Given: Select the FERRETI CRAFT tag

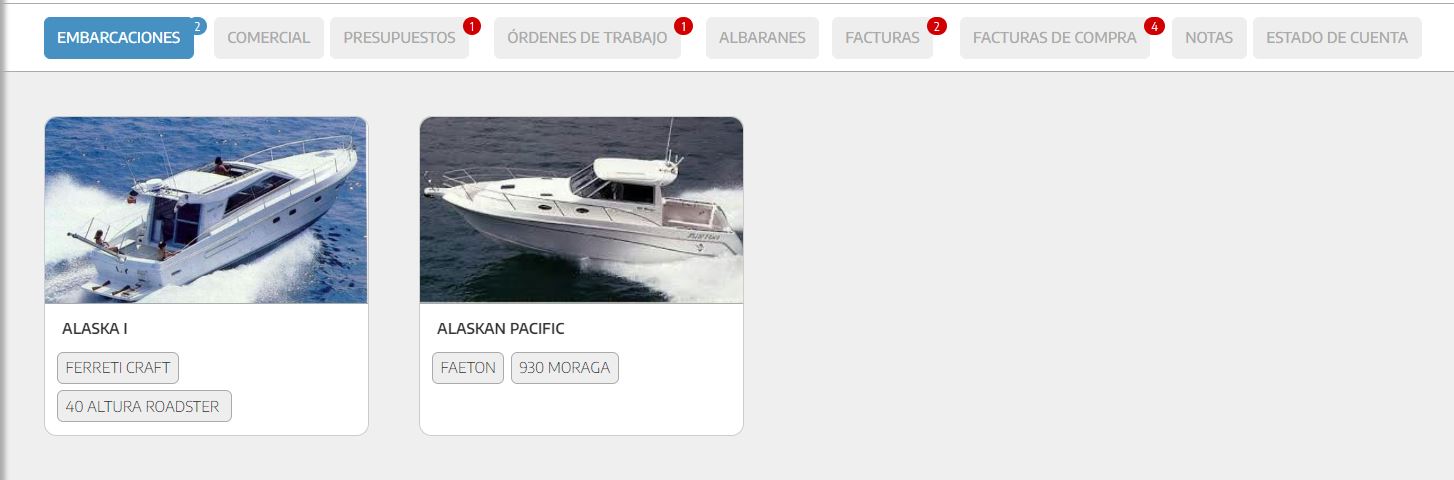Looking at the screenshot, I should [118, 368].
